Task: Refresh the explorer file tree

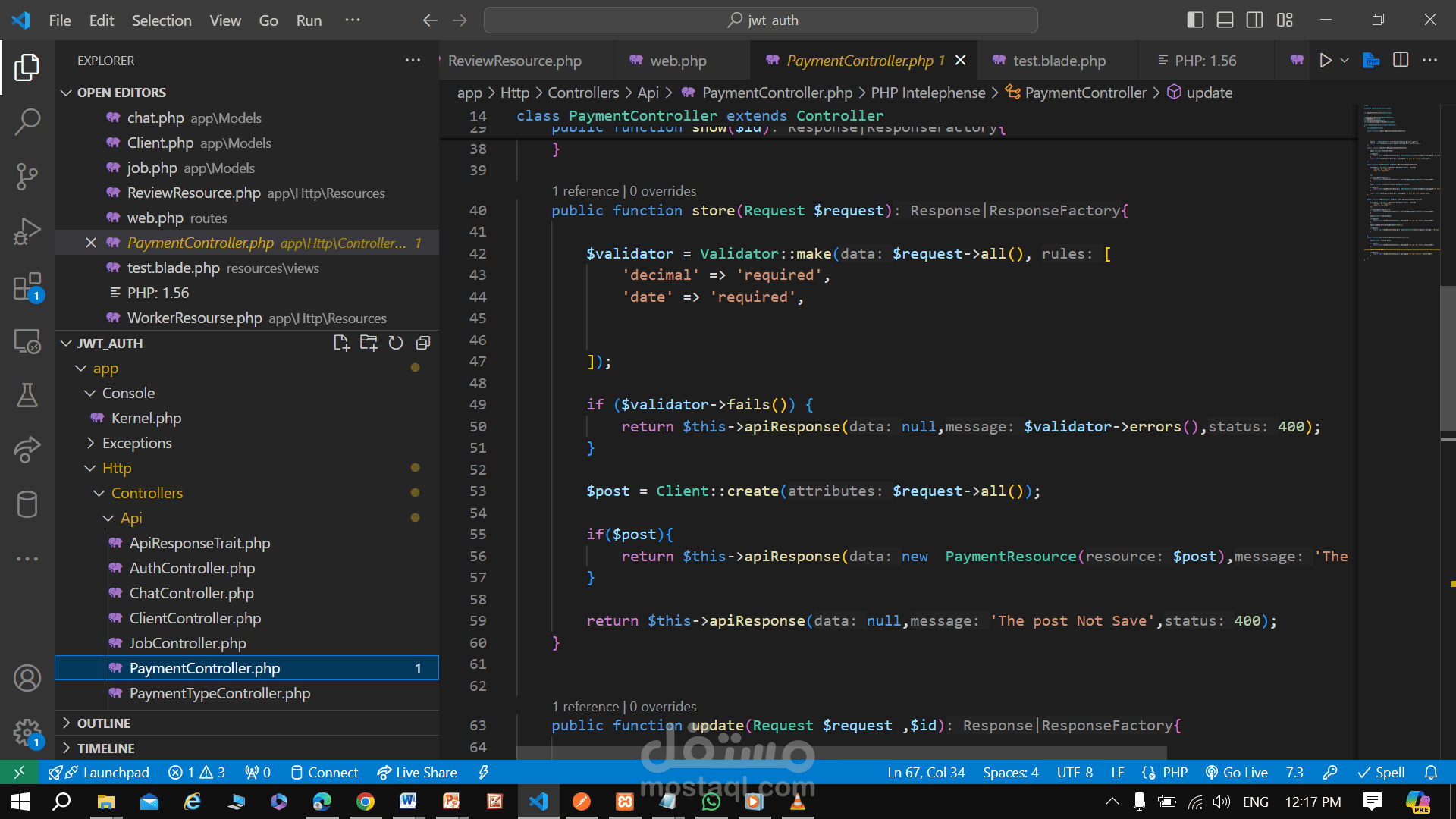Action: 396,344
